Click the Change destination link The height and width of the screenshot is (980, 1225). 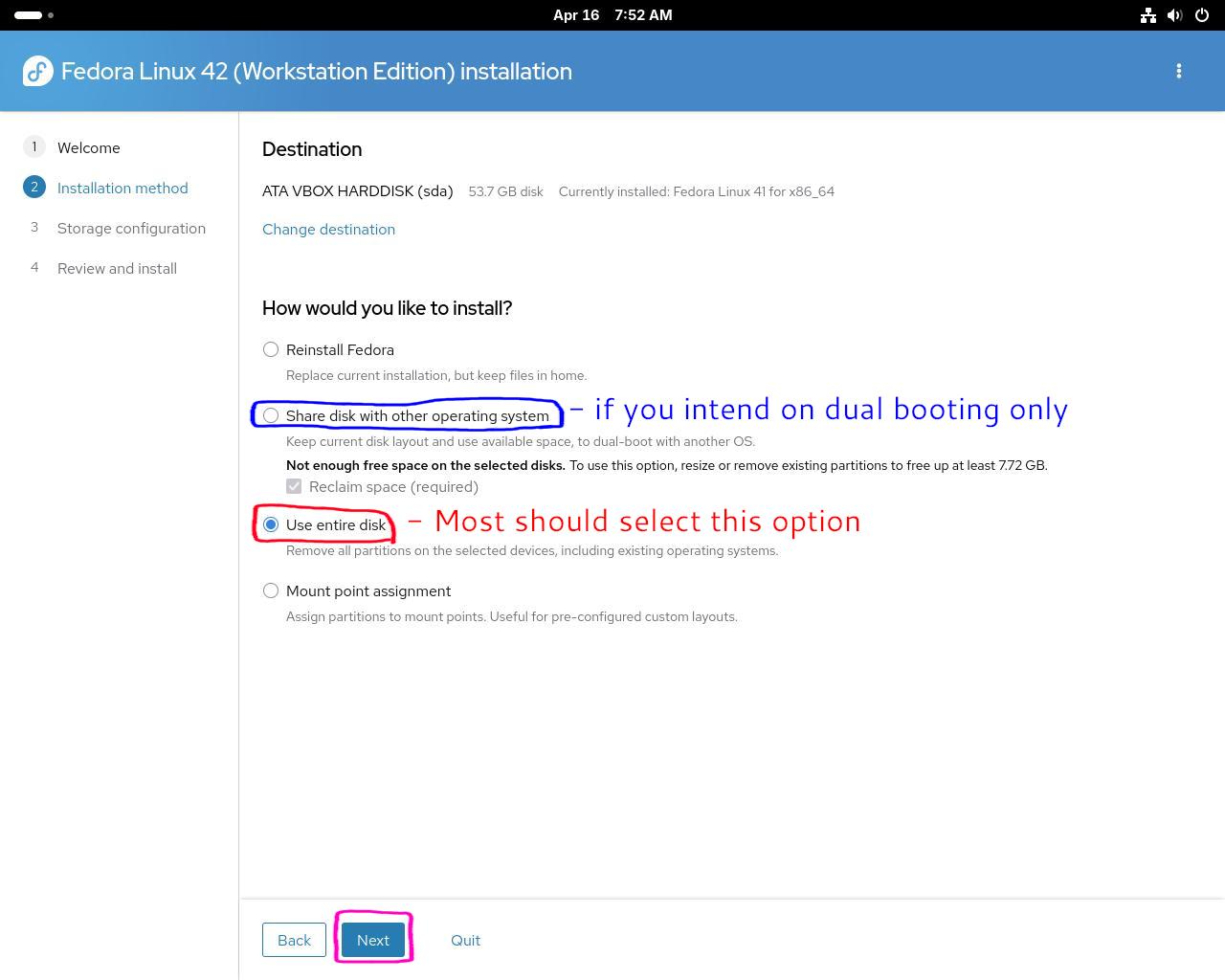pyautogui.click(x=328, y=229)
